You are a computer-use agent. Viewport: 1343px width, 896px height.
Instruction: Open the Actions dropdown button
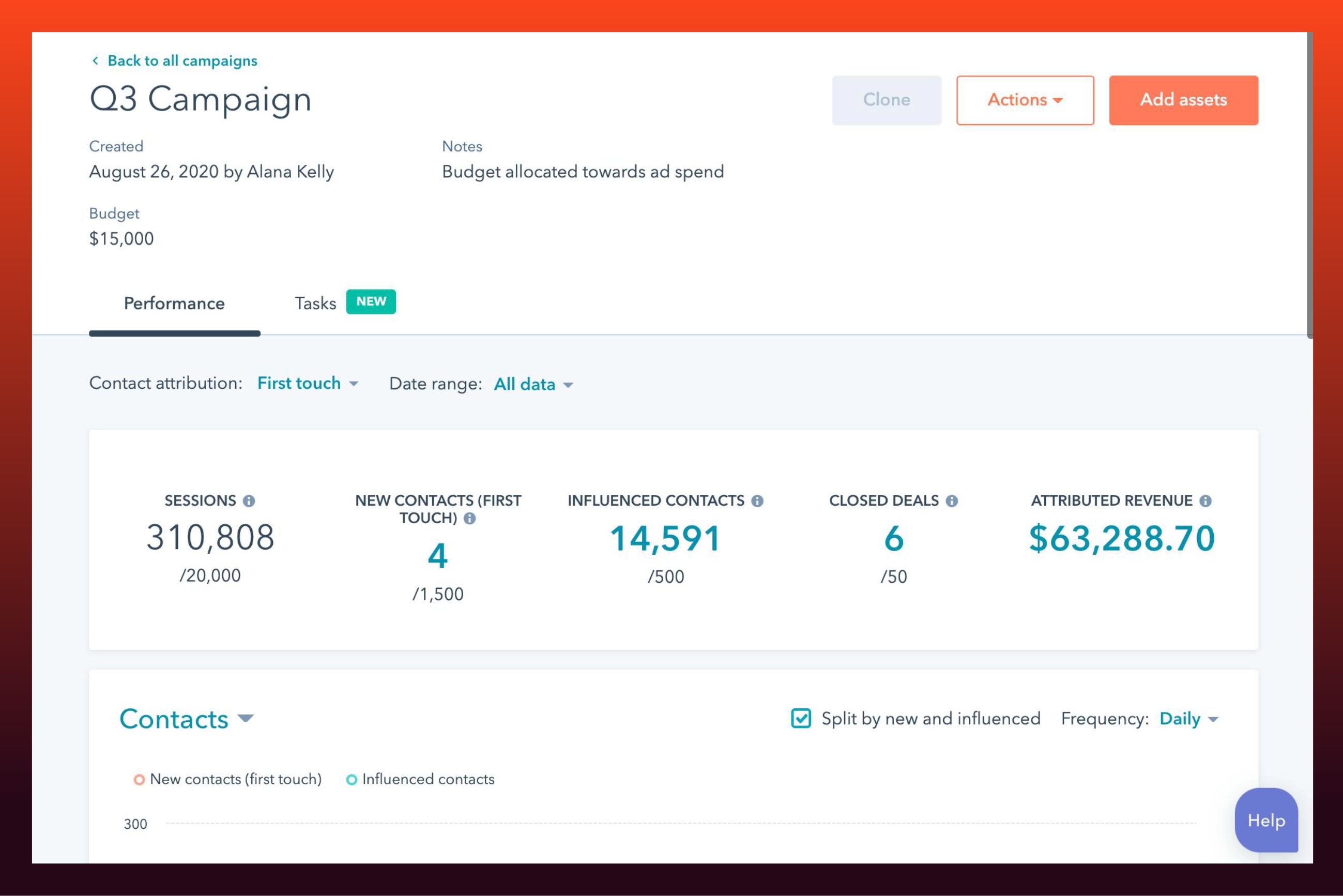tap(1026, 100)
